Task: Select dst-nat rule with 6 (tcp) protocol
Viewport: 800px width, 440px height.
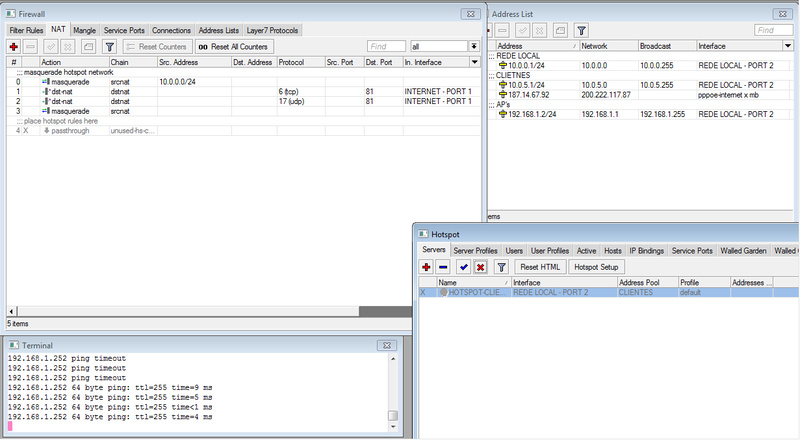Action: (x=243, y=91)
